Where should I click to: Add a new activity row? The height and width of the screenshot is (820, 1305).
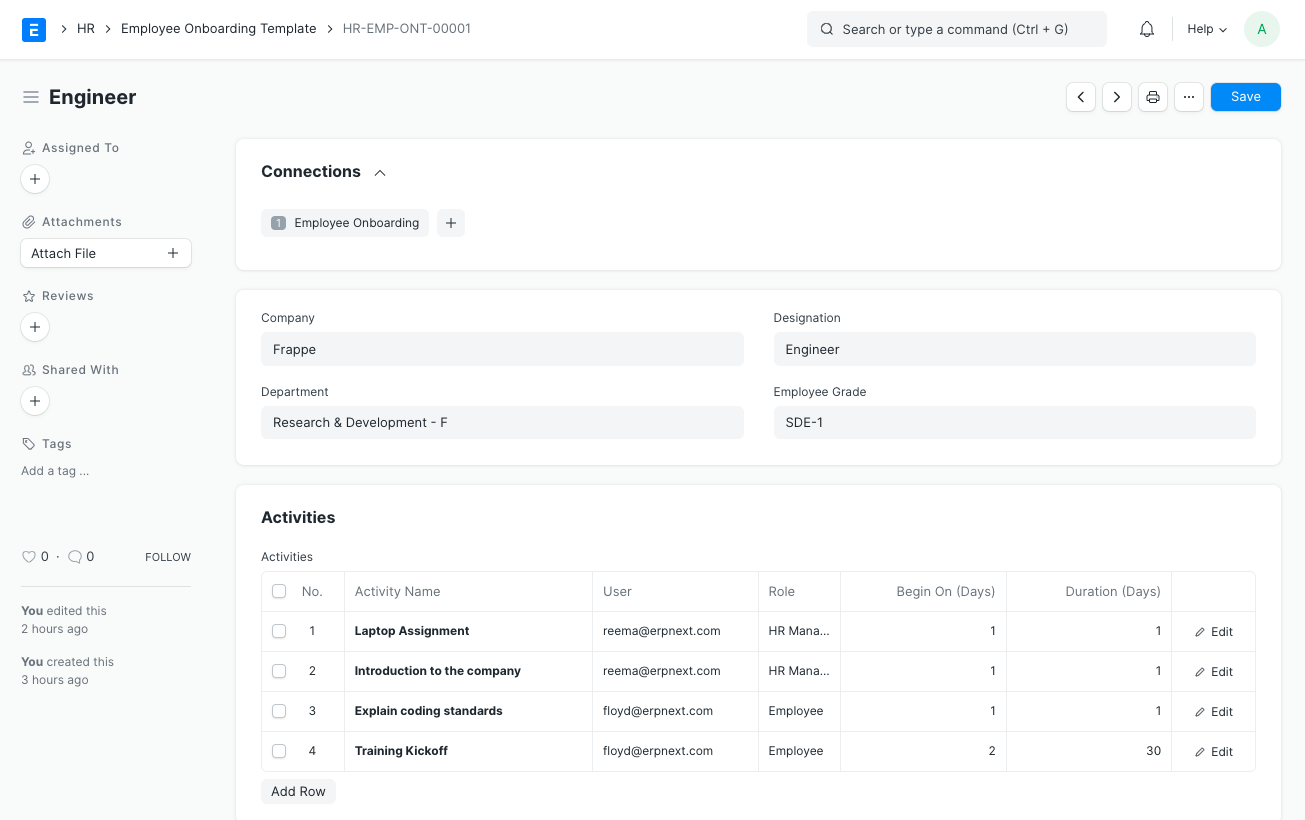[x=298, y=791]
